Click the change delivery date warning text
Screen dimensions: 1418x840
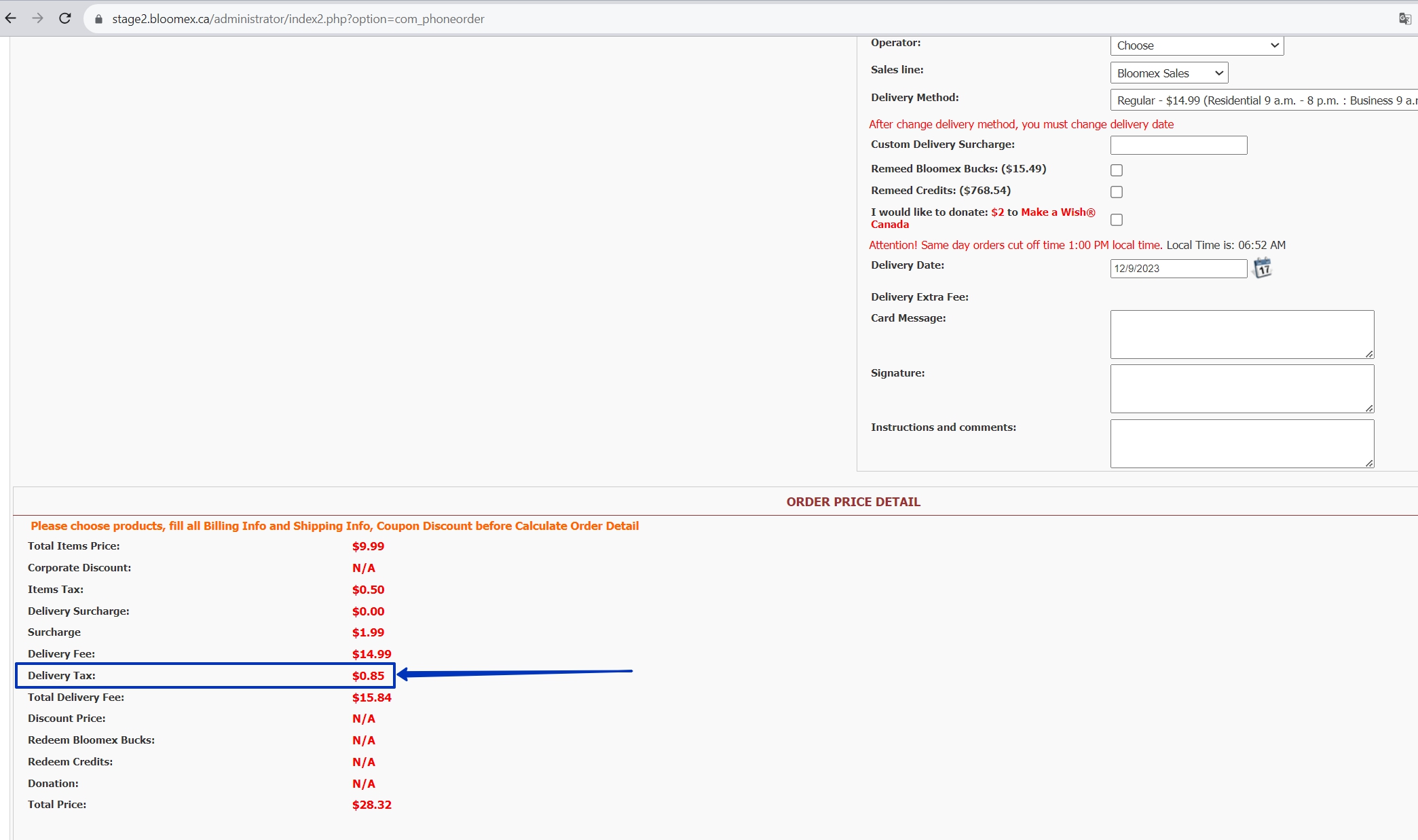[1021, 124]
